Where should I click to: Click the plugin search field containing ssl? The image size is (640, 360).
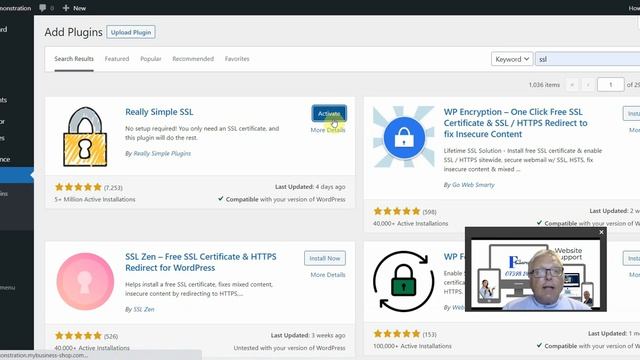587,59
